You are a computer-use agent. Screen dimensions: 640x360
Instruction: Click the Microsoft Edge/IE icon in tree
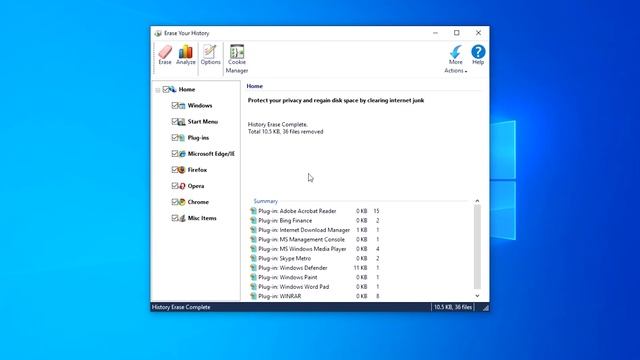(182, 154)
